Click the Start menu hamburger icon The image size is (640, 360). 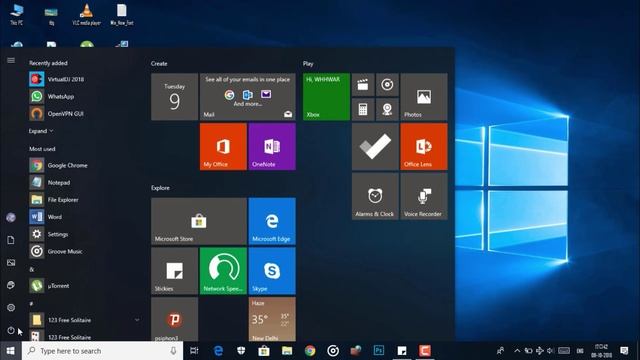pyautogui.click(x=11, y=60)
